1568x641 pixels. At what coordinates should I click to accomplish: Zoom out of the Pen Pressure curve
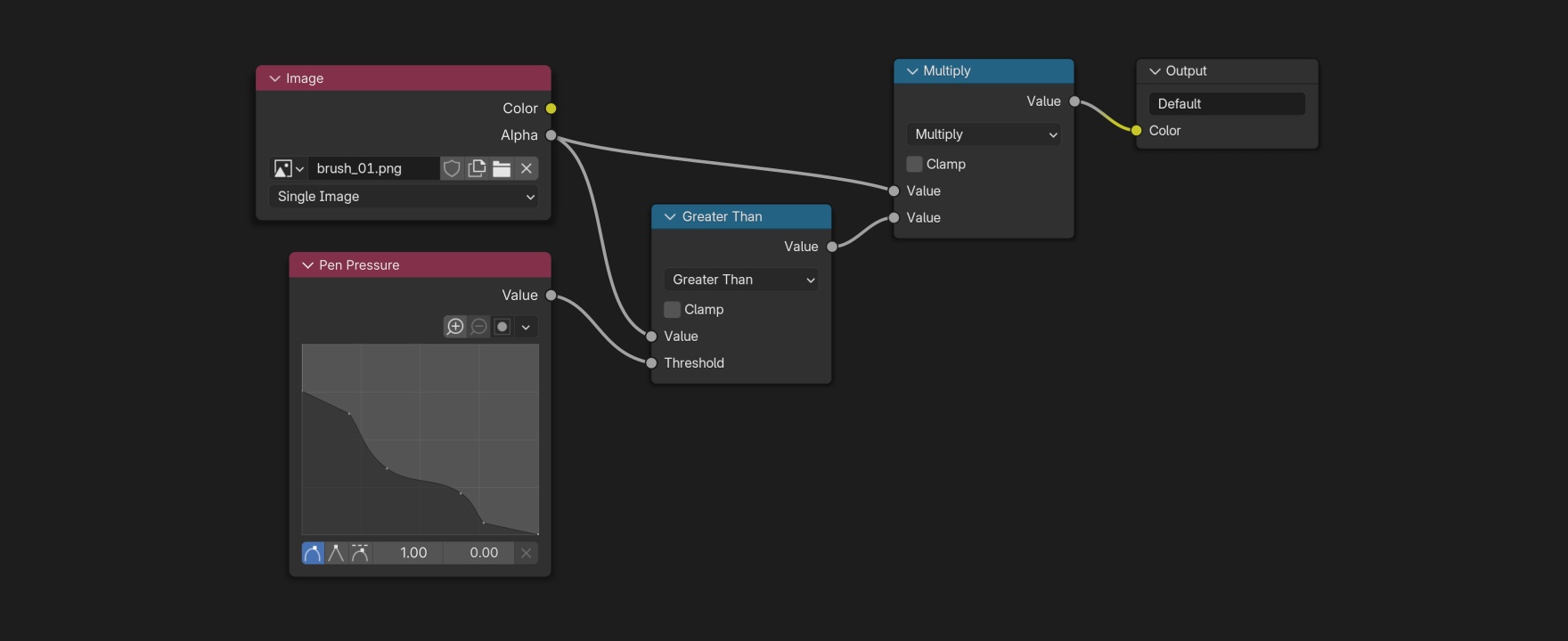[478, 327]
